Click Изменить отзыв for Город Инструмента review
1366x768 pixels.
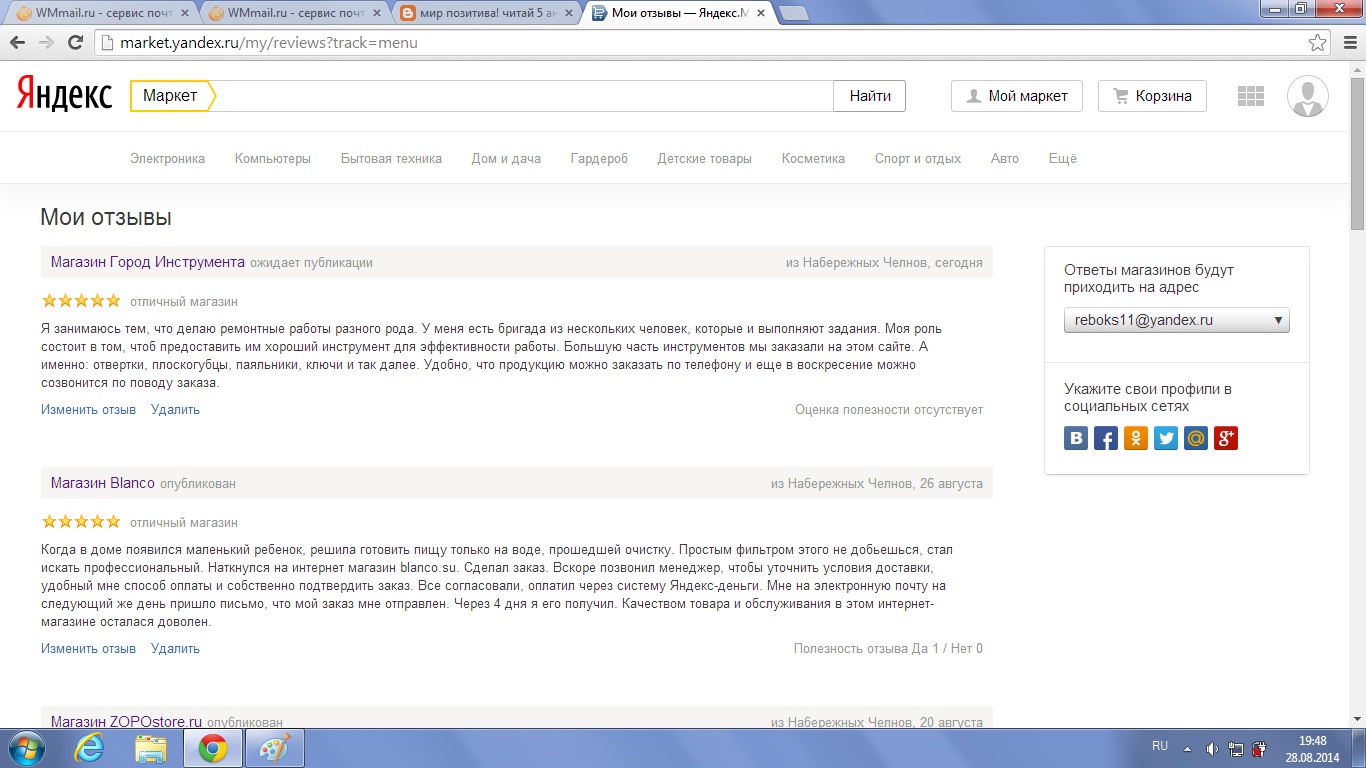click(x=88, y=409)
